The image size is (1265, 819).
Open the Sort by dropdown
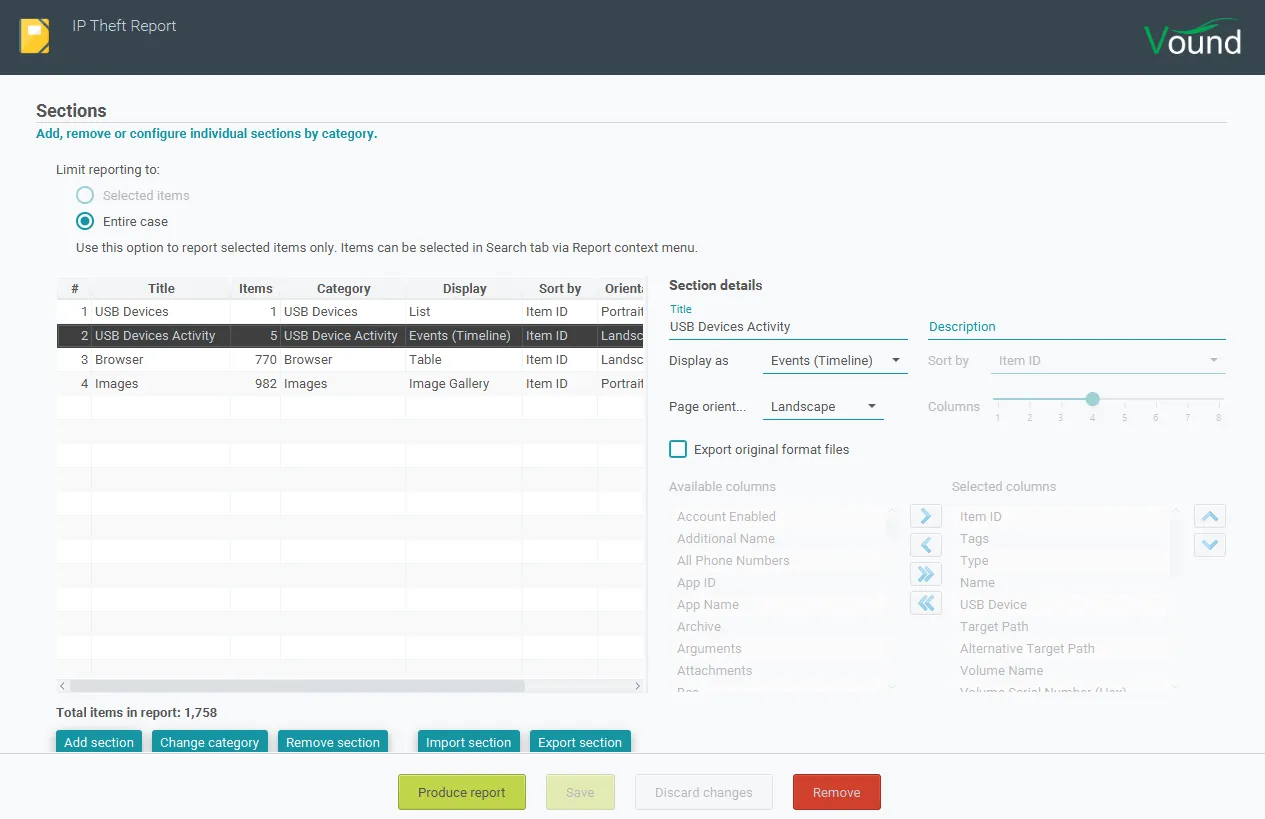tap(1108, 360)
